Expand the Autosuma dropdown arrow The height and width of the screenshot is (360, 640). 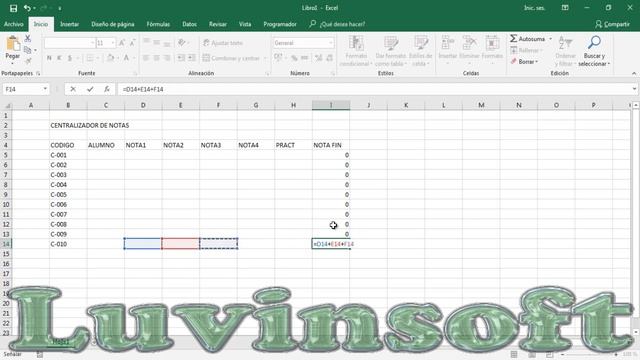click(550, 39)
